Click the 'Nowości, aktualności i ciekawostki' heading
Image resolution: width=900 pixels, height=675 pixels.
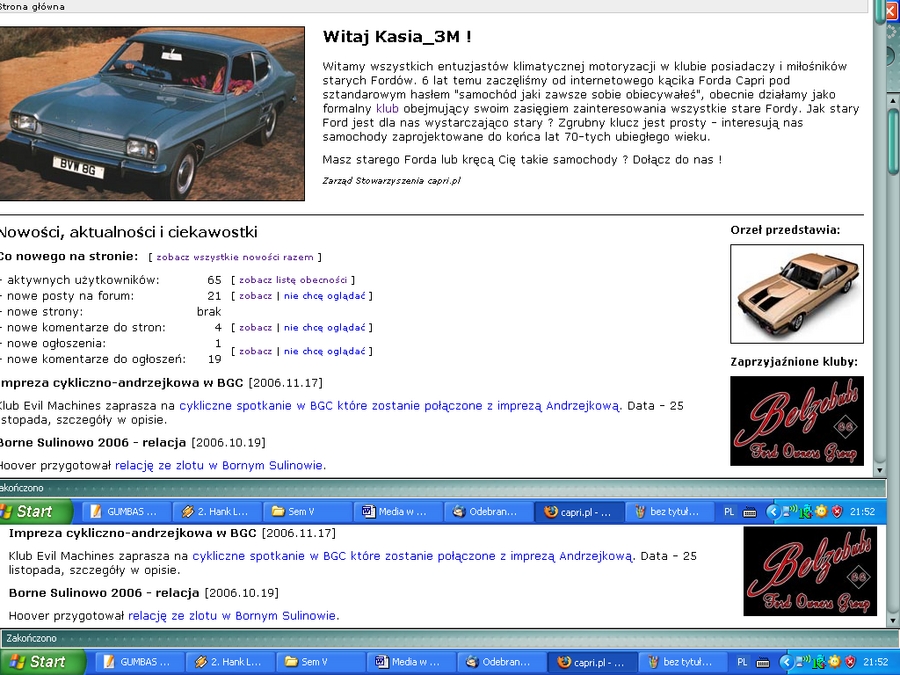click(128, 232)
